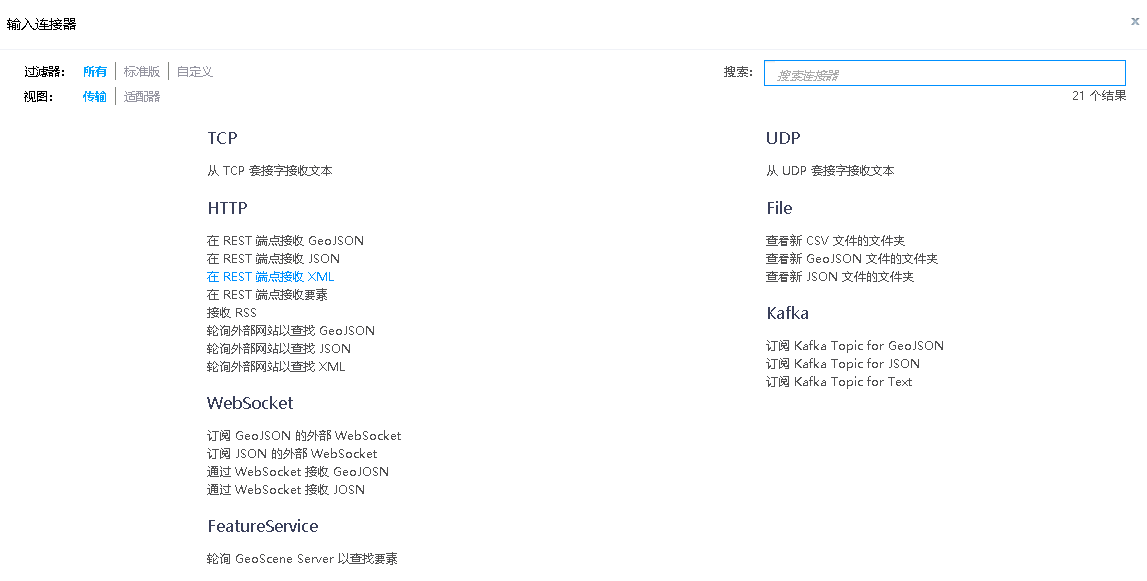Click the 搜索连接器 search field
This screenshot has width=1147, height=581.
tap(944, 74)
